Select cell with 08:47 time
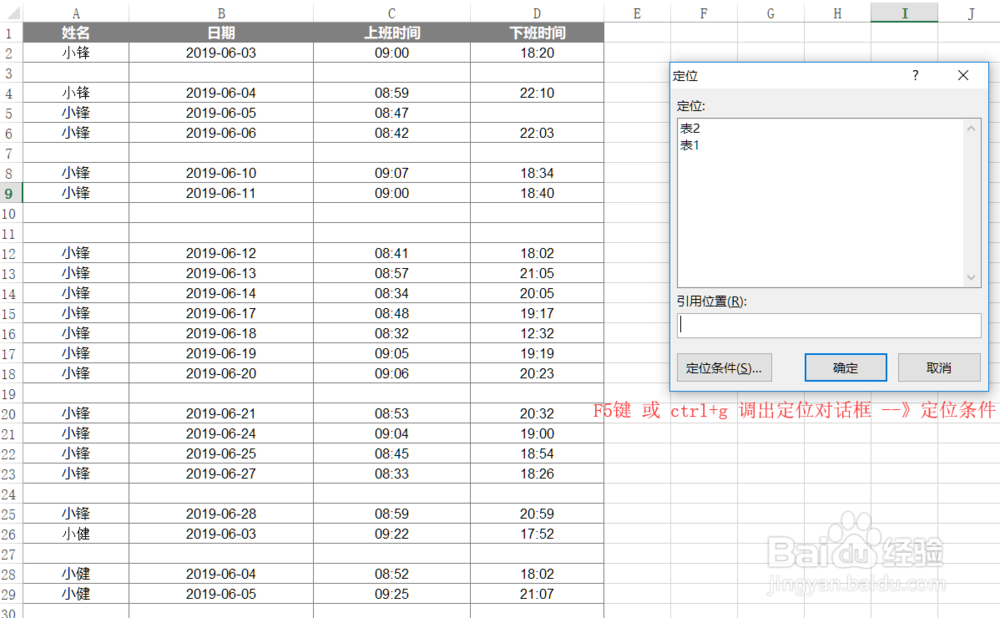Image resolution: width=1000 pixels, height=618 pixels. [x=392, y=113]
